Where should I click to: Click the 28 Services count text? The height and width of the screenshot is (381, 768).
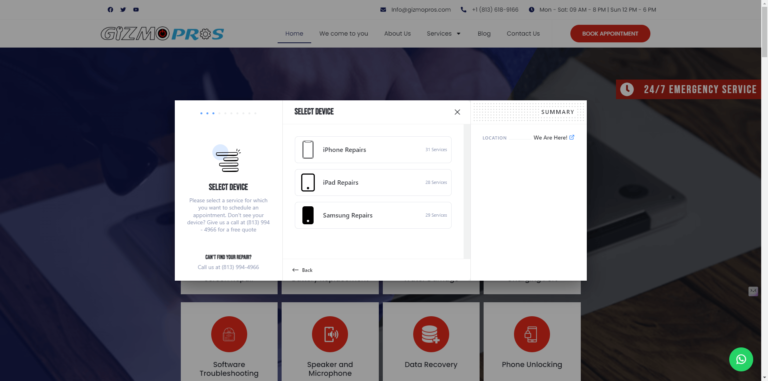point(436,182)
